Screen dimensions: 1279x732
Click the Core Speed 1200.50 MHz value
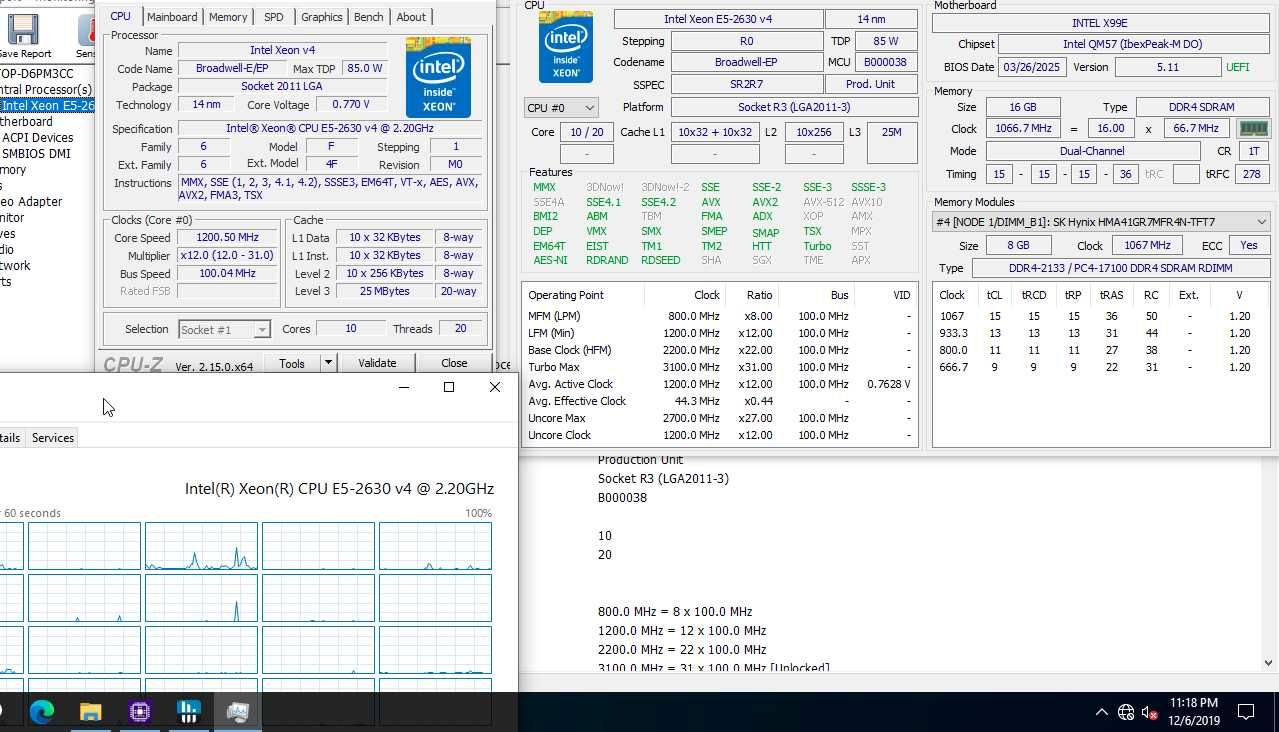227,238
